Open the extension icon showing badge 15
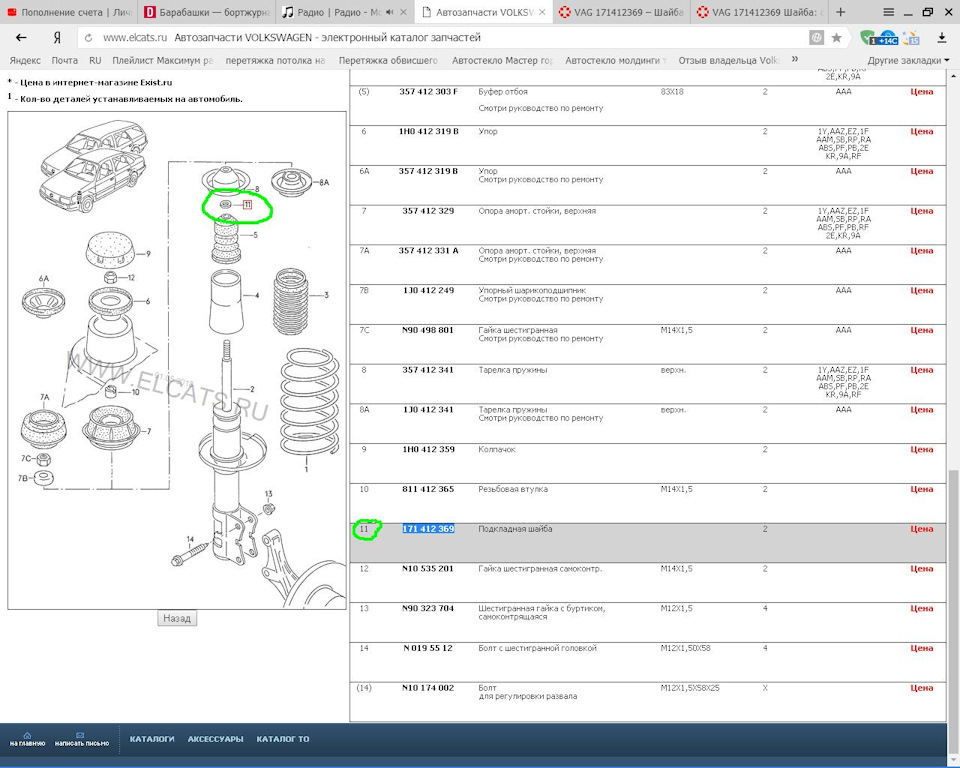Image resolution: width=960 pixels, height=768 pixels. coord(911,38)
